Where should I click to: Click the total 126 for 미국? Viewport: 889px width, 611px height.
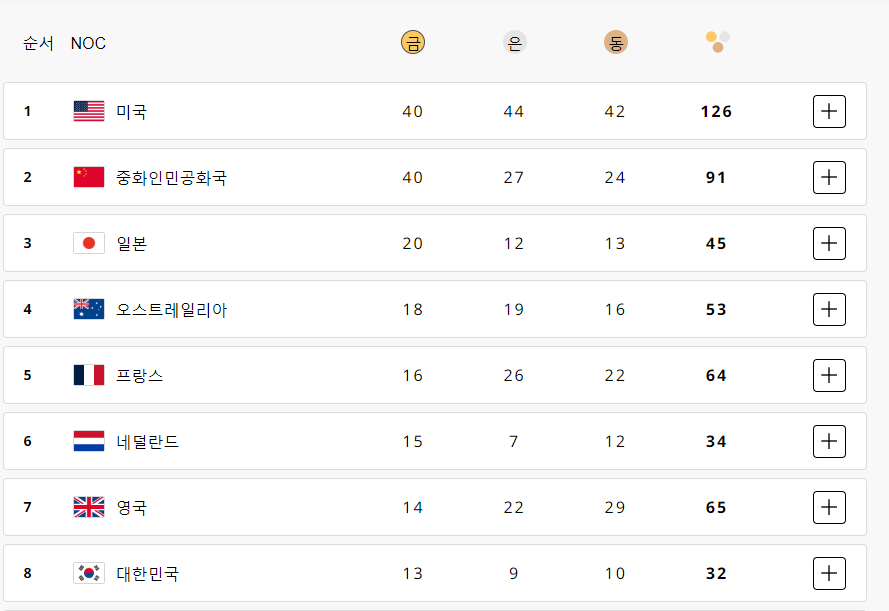coord(716,111)
